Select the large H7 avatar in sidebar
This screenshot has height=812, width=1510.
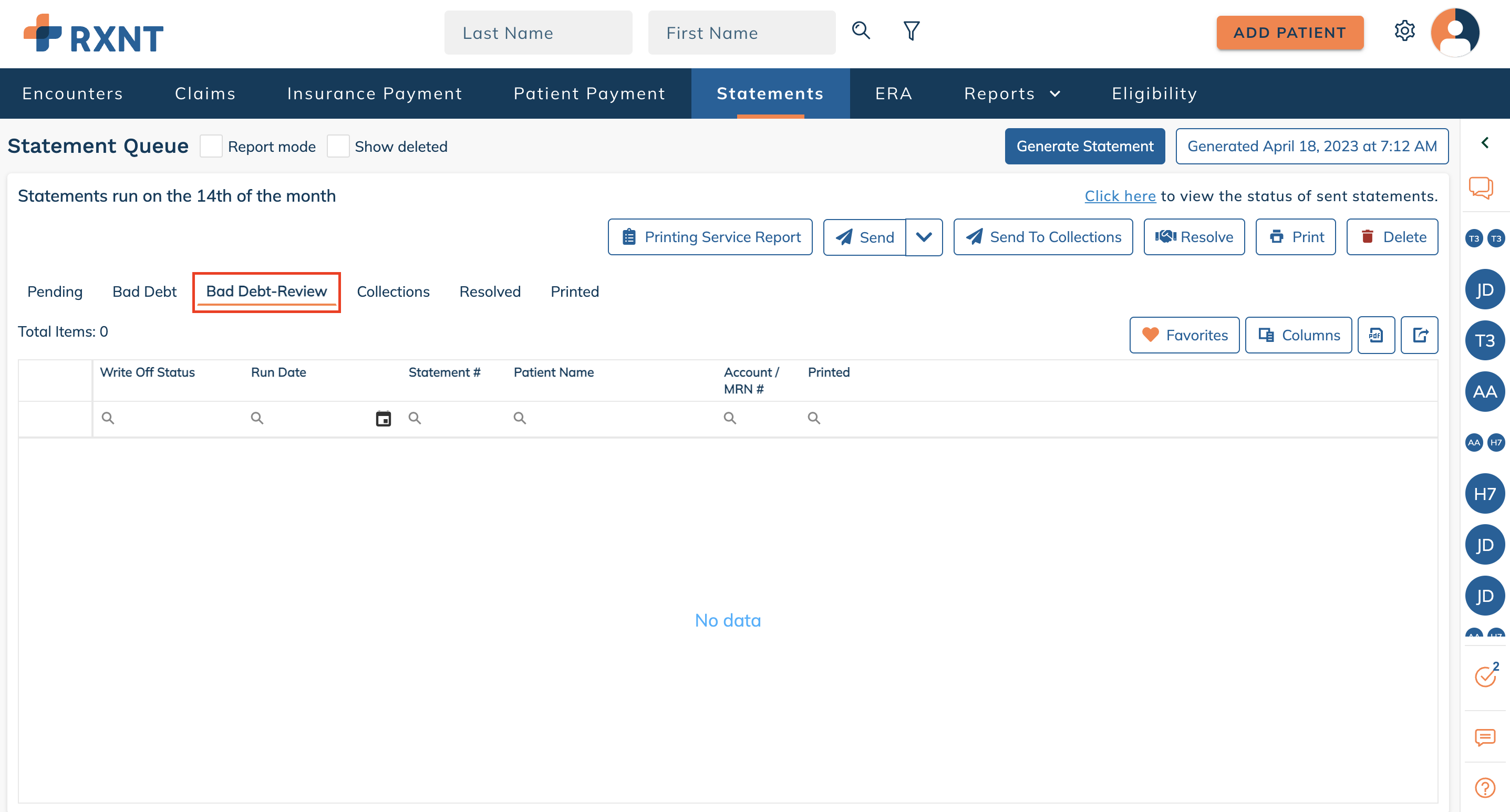pos(1485,494)
